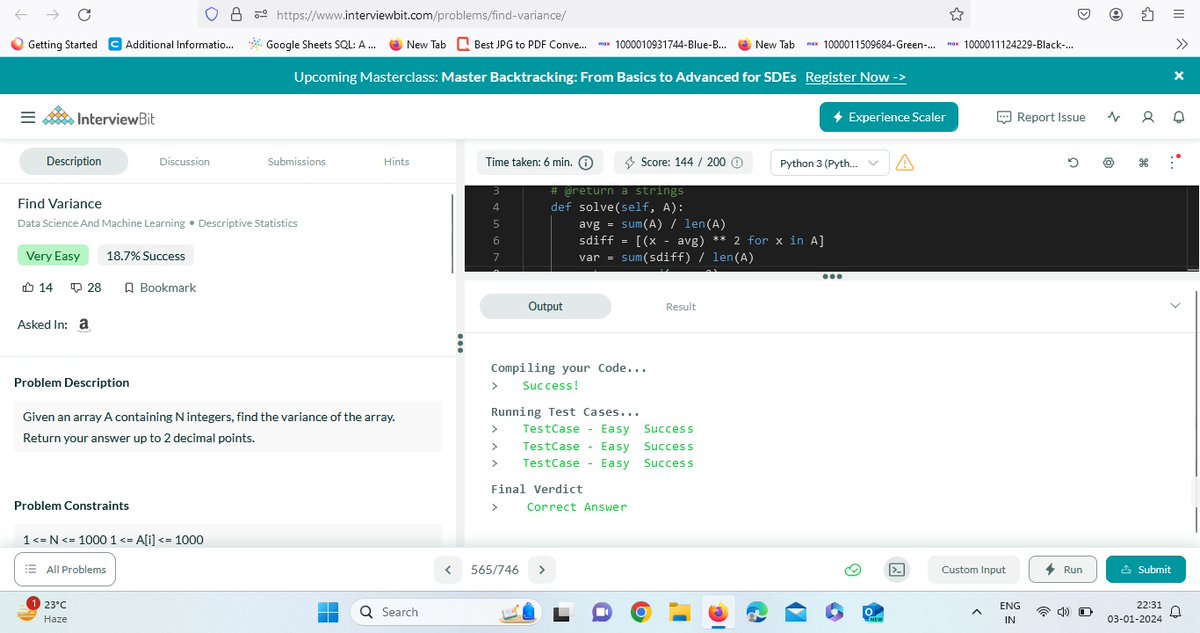Show more bookmarks chevron
Image resolution: width=1200 pixels, height=633 pixels.
point(1181,44)
